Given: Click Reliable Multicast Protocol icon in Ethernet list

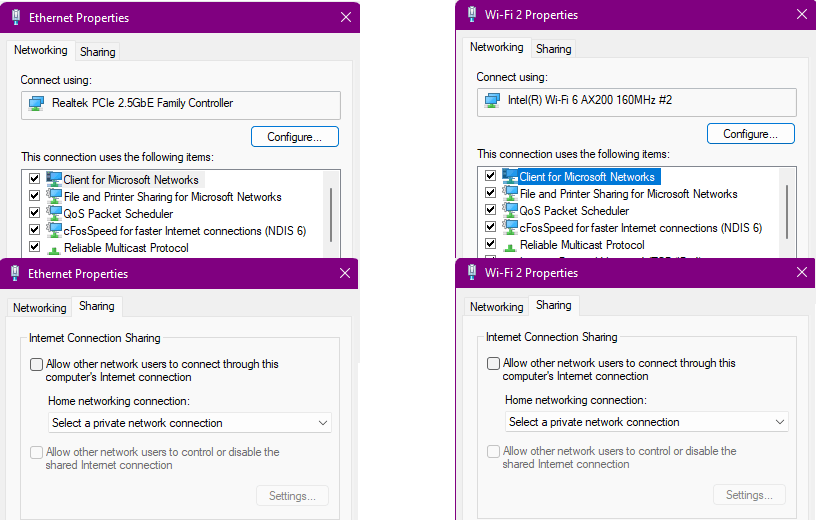Looking at the screenshot, I should (54, 249).
